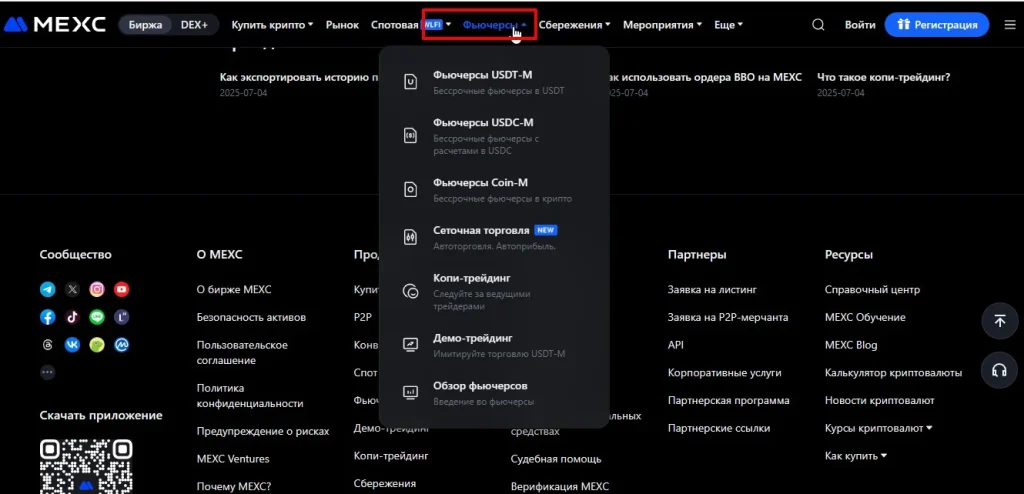Expand the Купить крипто dropdown
The width and height of the screenshot is (1024, 494).
272,25
